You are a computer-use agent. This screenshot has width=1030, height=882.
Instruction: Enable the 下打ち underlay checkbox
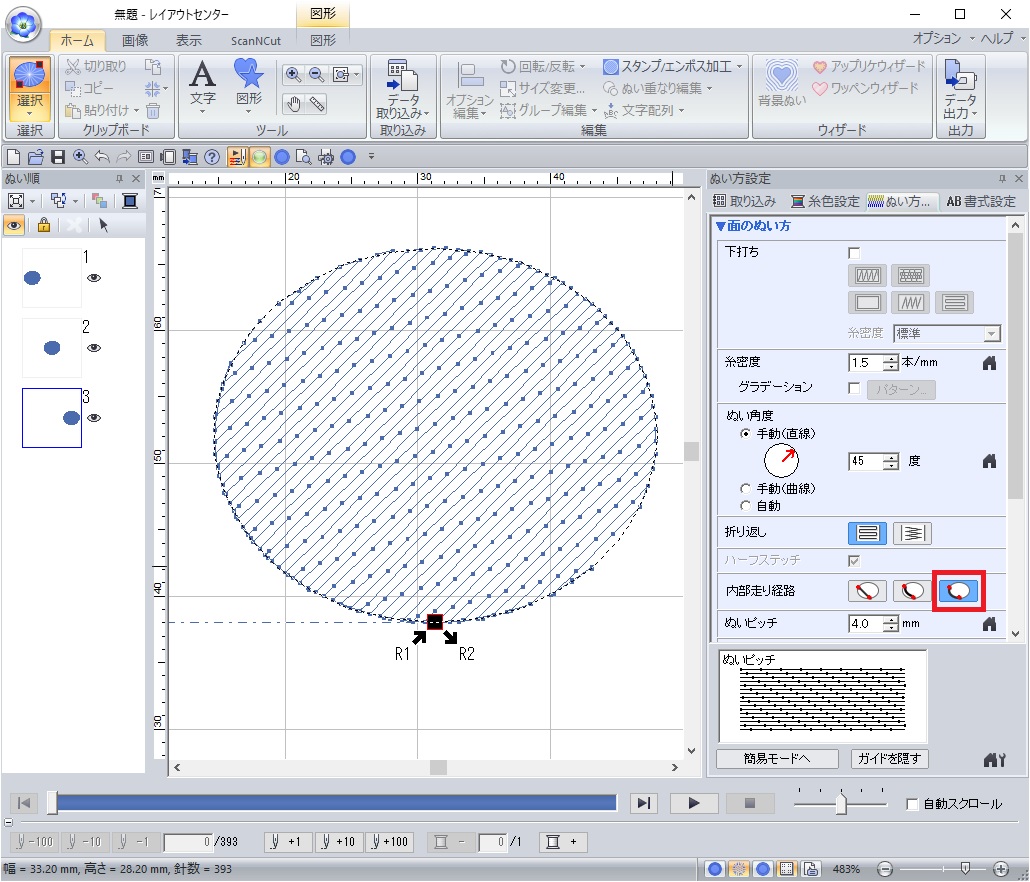click(x=854, y=252)
